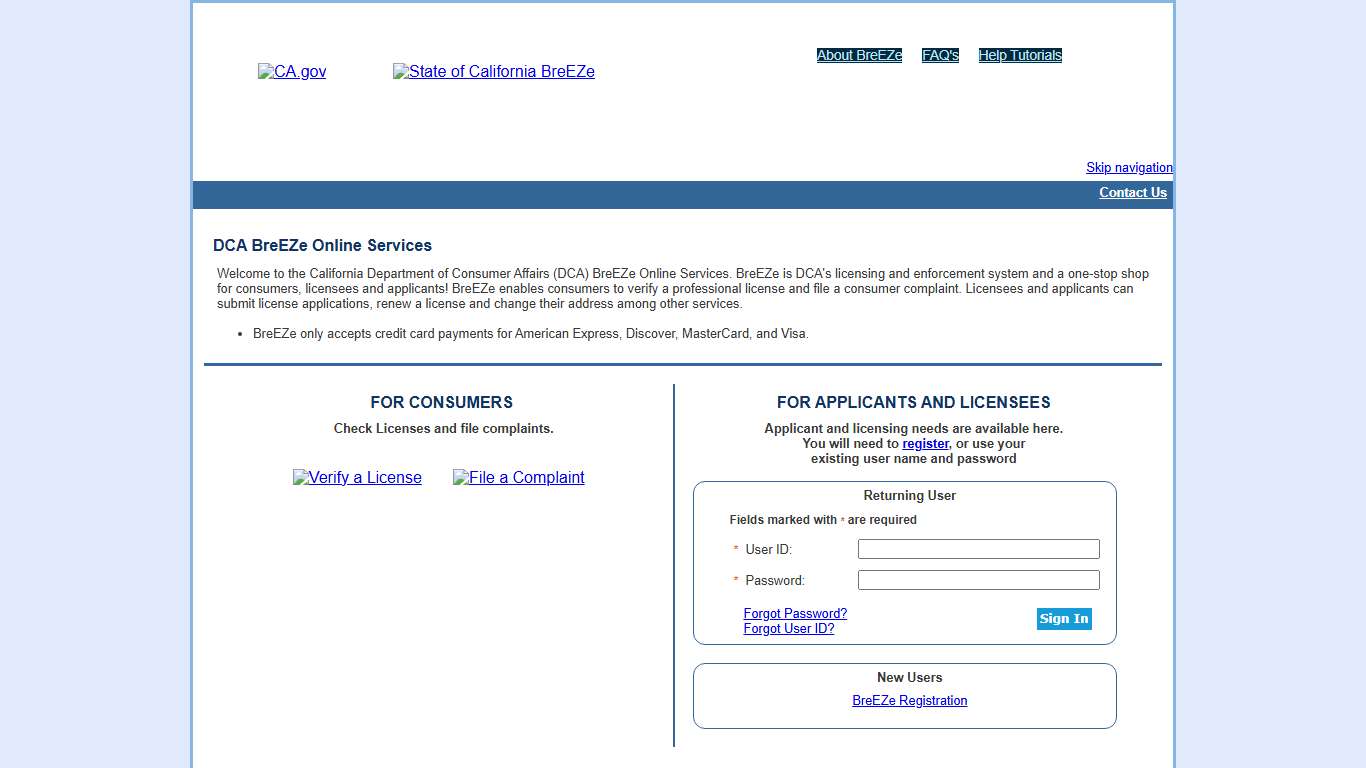Viewport: 1366px width, 768px height.
Task: Focus the User ID input field
Action: point(978,549)
